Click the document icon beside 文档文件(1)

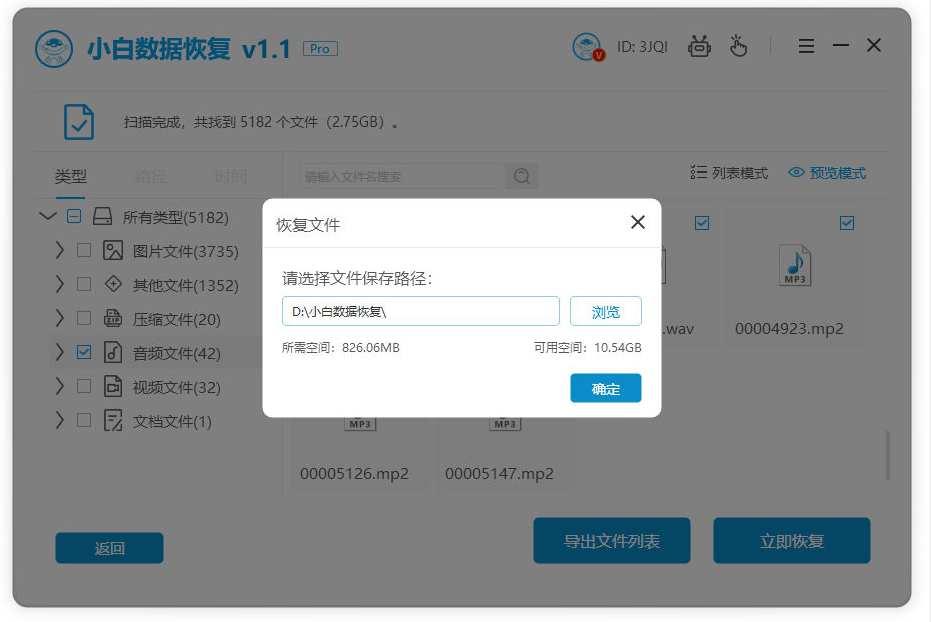tap(113, 420)
